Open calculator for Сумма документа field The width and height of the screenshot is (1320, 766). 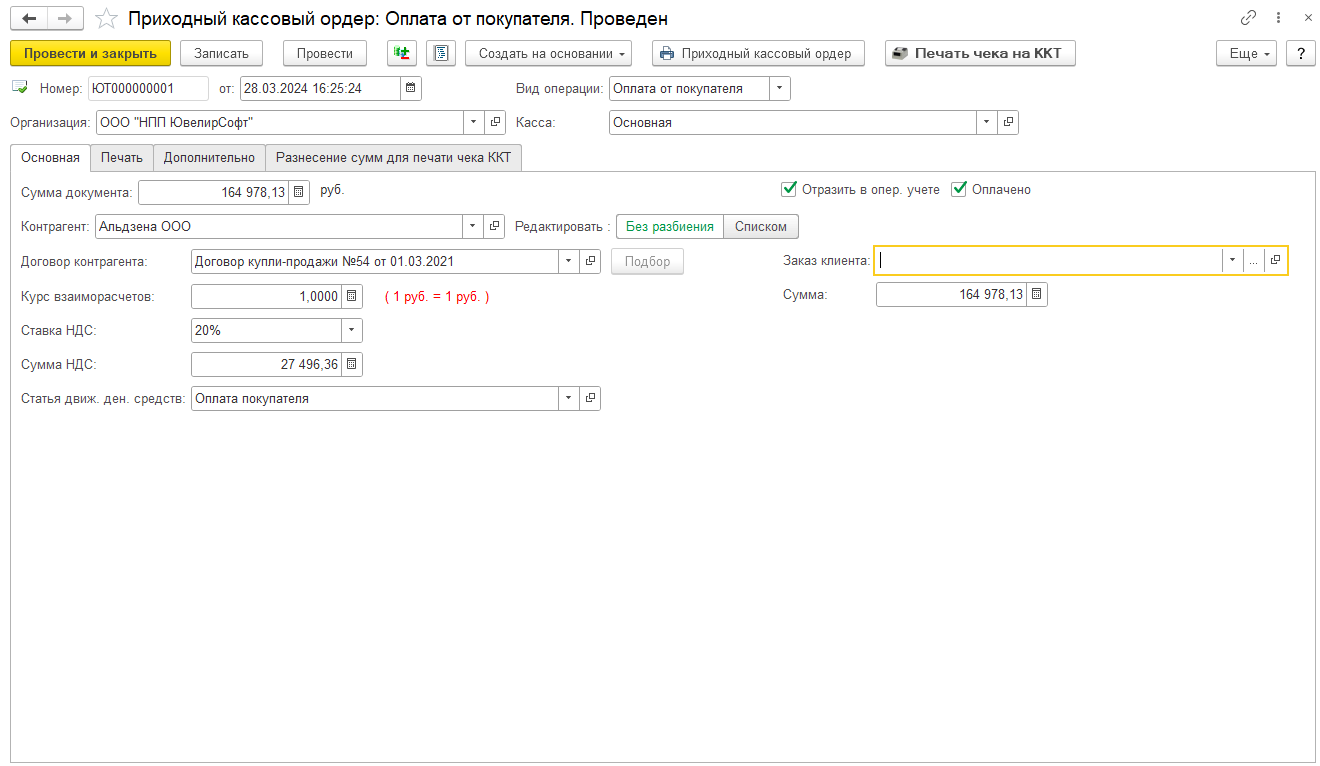299,192
